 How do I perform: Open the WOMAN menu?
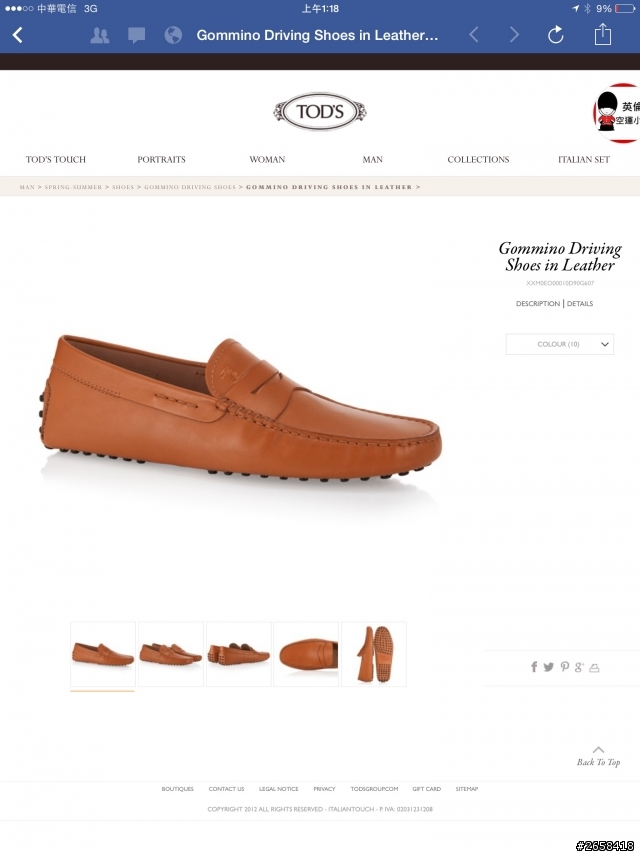point(267,160)
